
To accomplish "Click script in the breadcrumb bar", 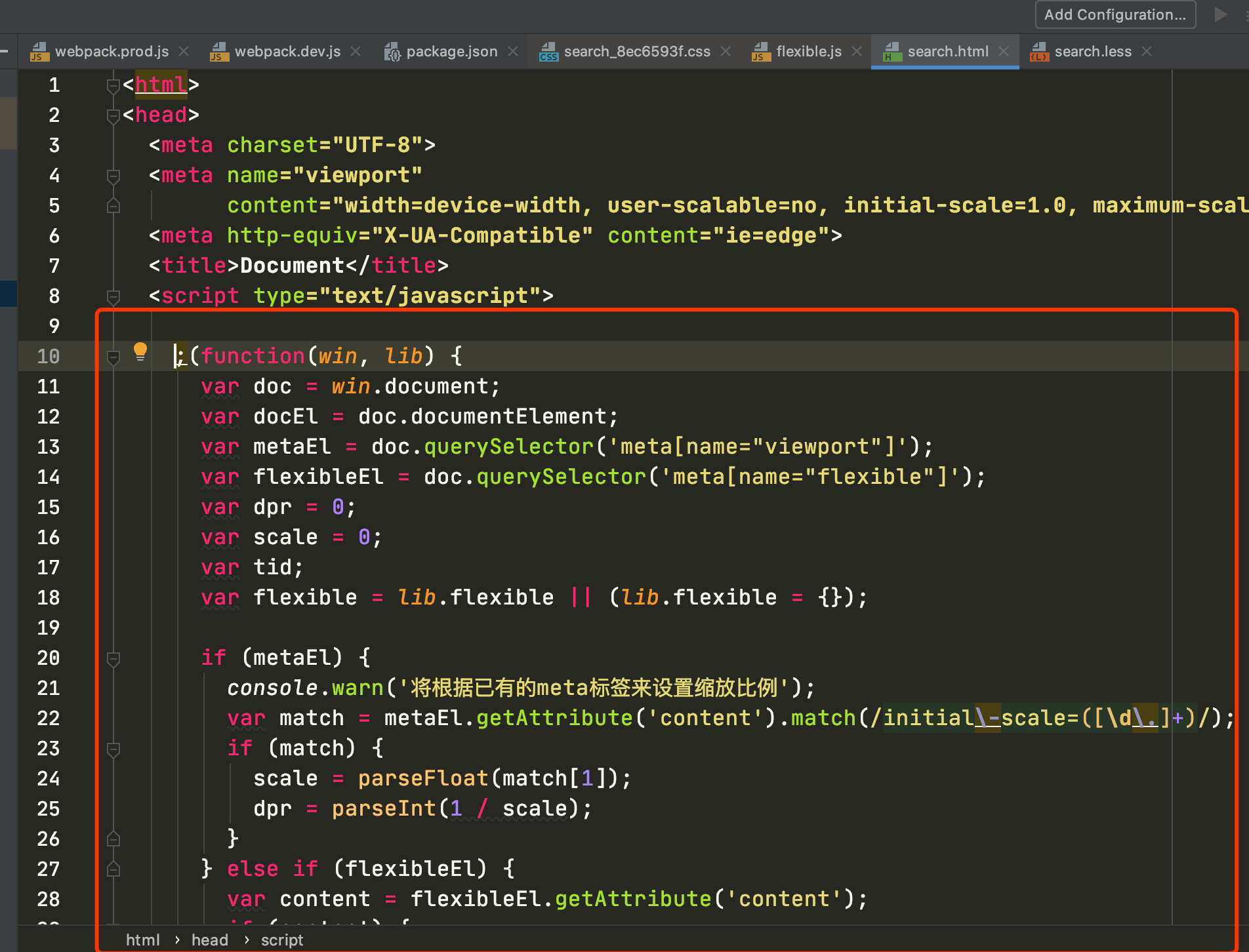I will click(x=282, y=940).
